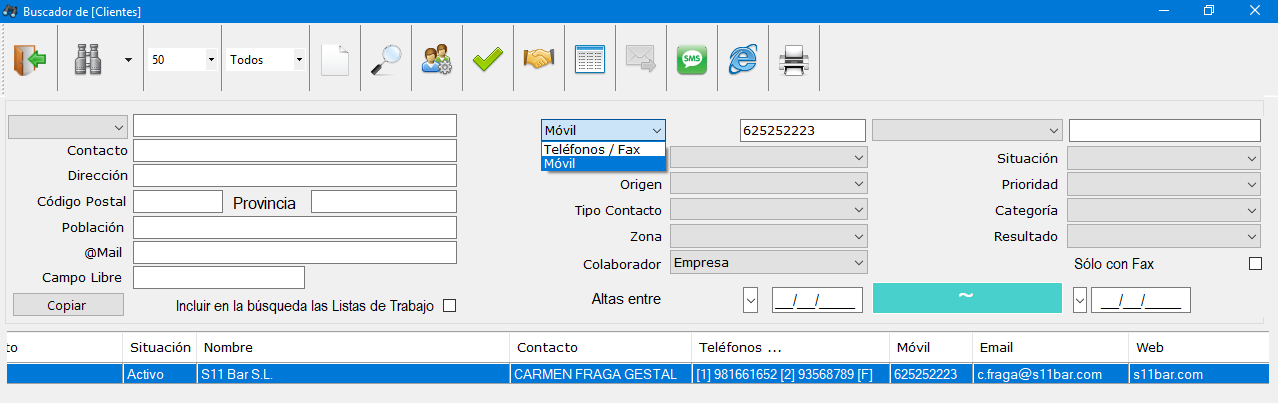Click the envelope send mail icon
The image size is (1278, 403).
click(x=640, y=60)
